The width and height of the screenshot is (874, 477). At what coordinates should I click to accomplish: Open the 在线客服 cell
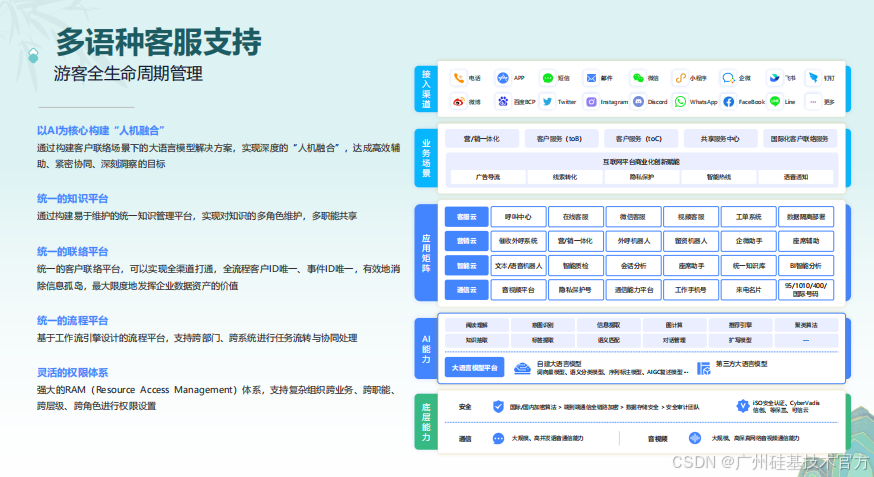coord(576,217)
